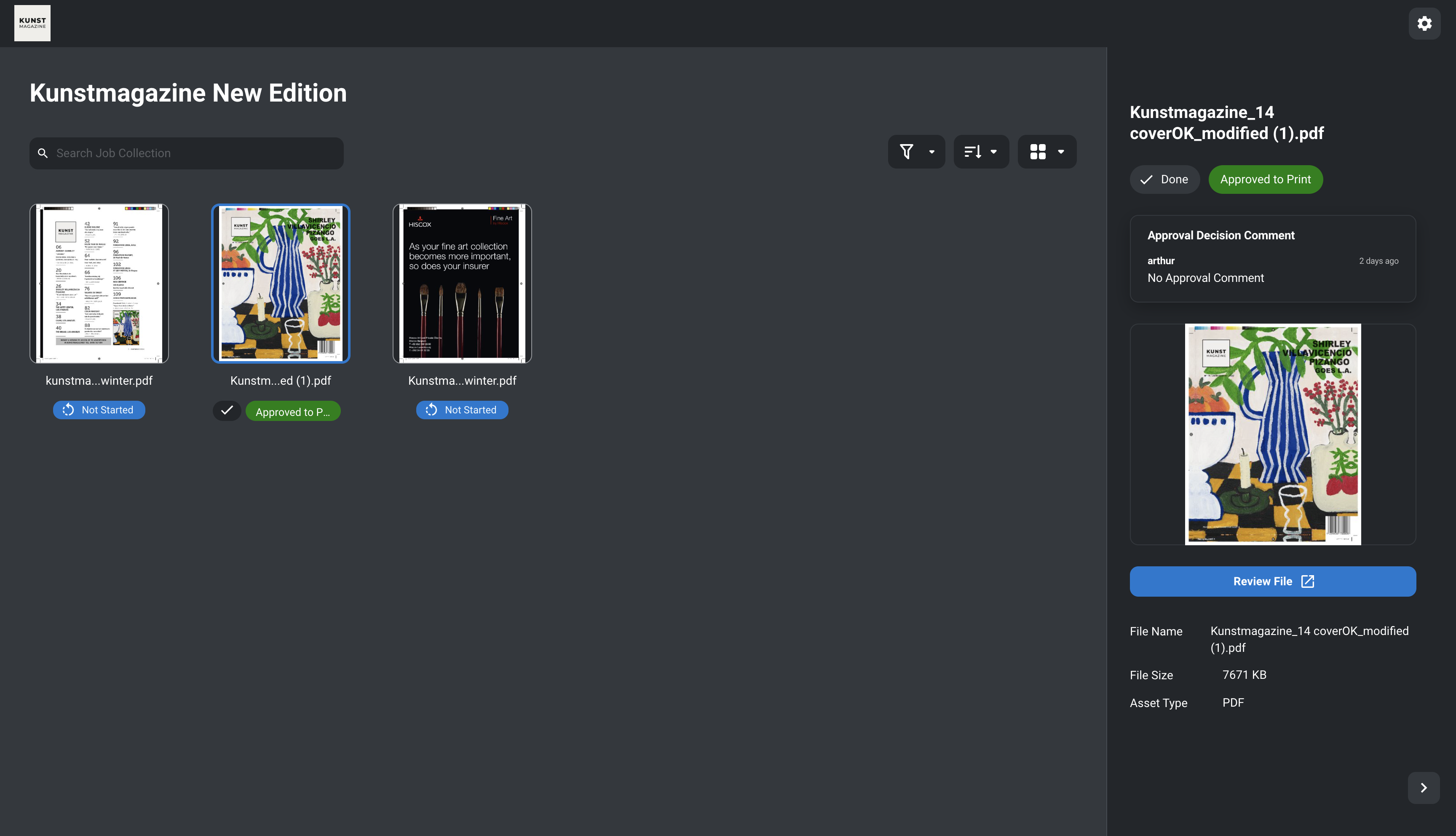Select the Hiscox ad page thumbnail

pyautogui.click(x=462, y=284)
